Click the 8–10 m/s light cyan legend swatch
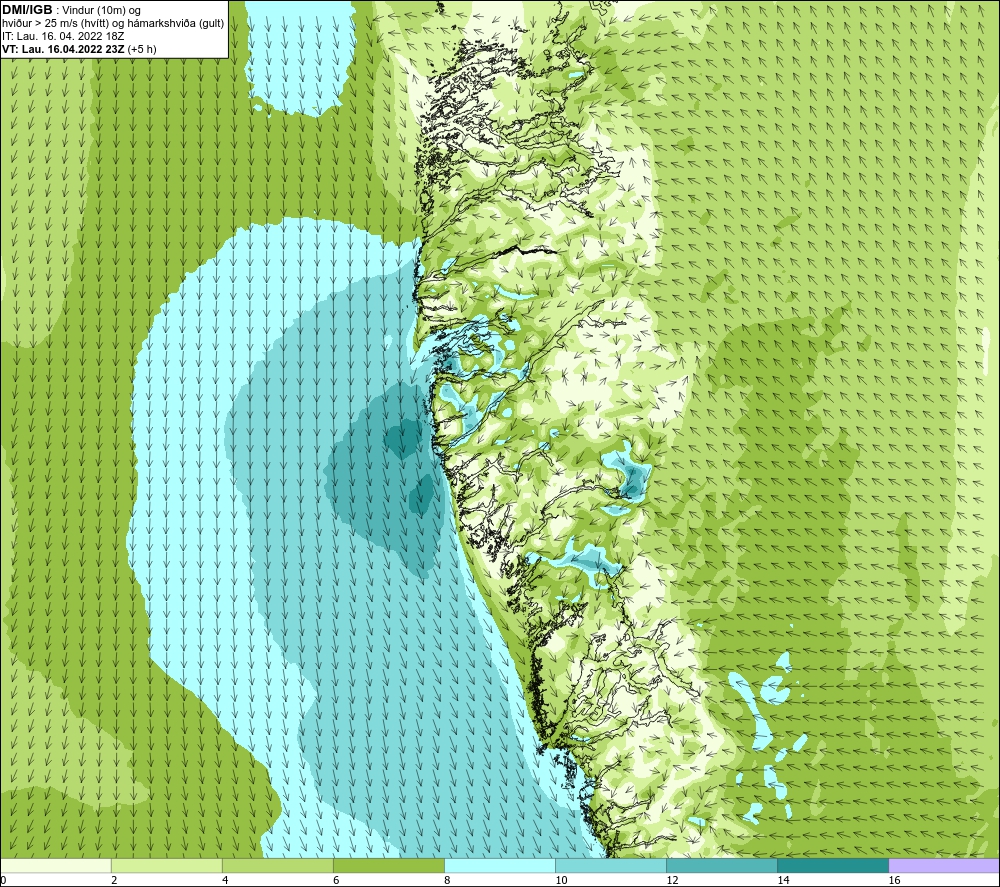 click(x=499, y=865)
